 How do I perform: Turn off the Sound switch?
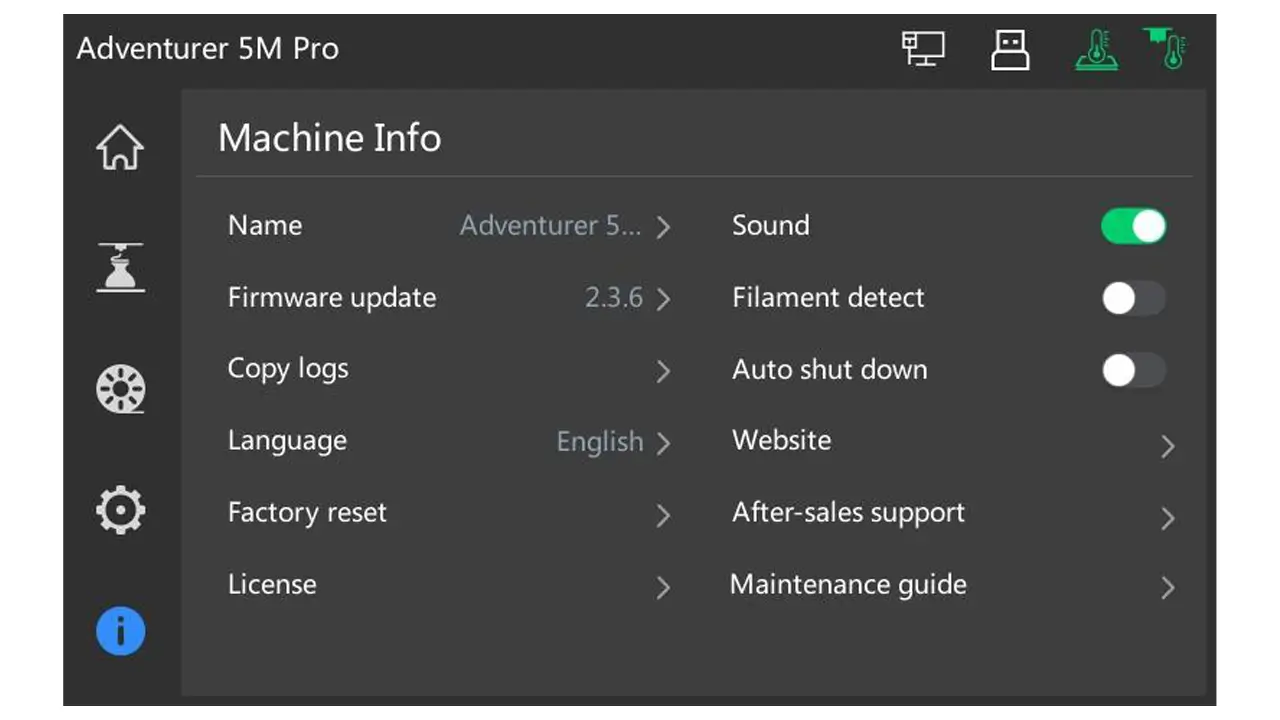[1133, 226]
